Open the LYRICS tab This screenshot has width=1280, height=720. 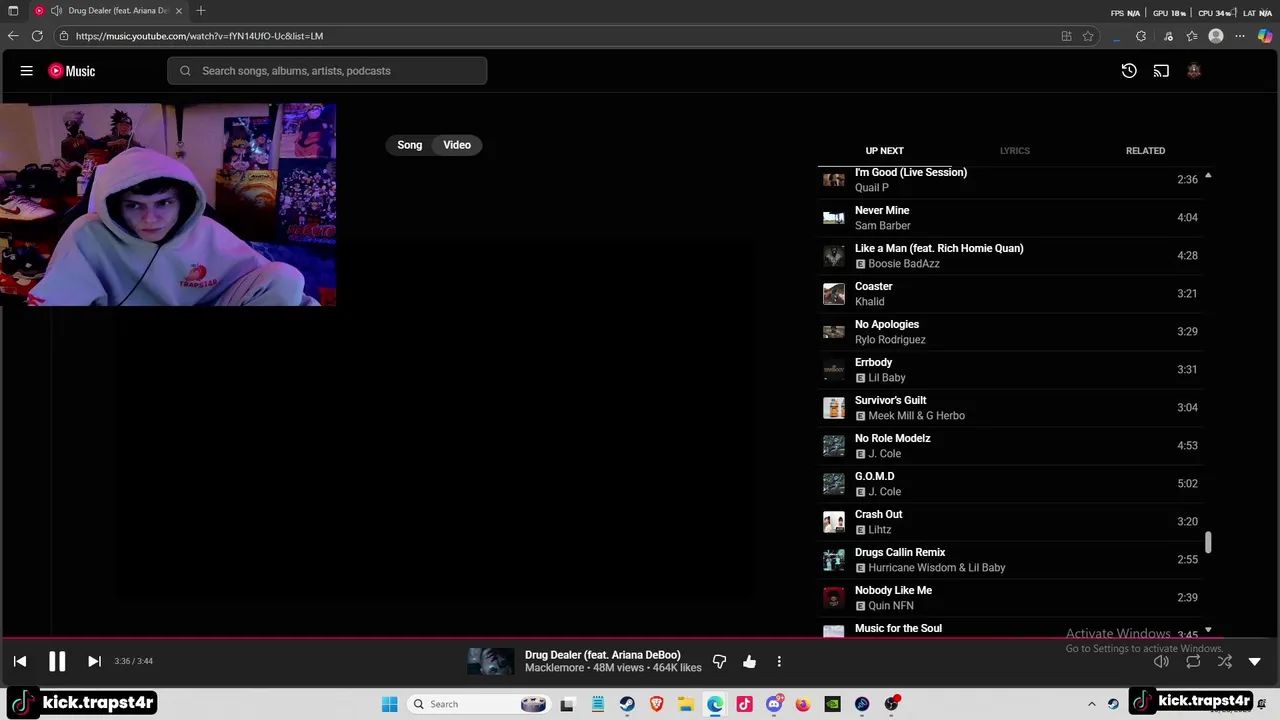(1014, 151)
